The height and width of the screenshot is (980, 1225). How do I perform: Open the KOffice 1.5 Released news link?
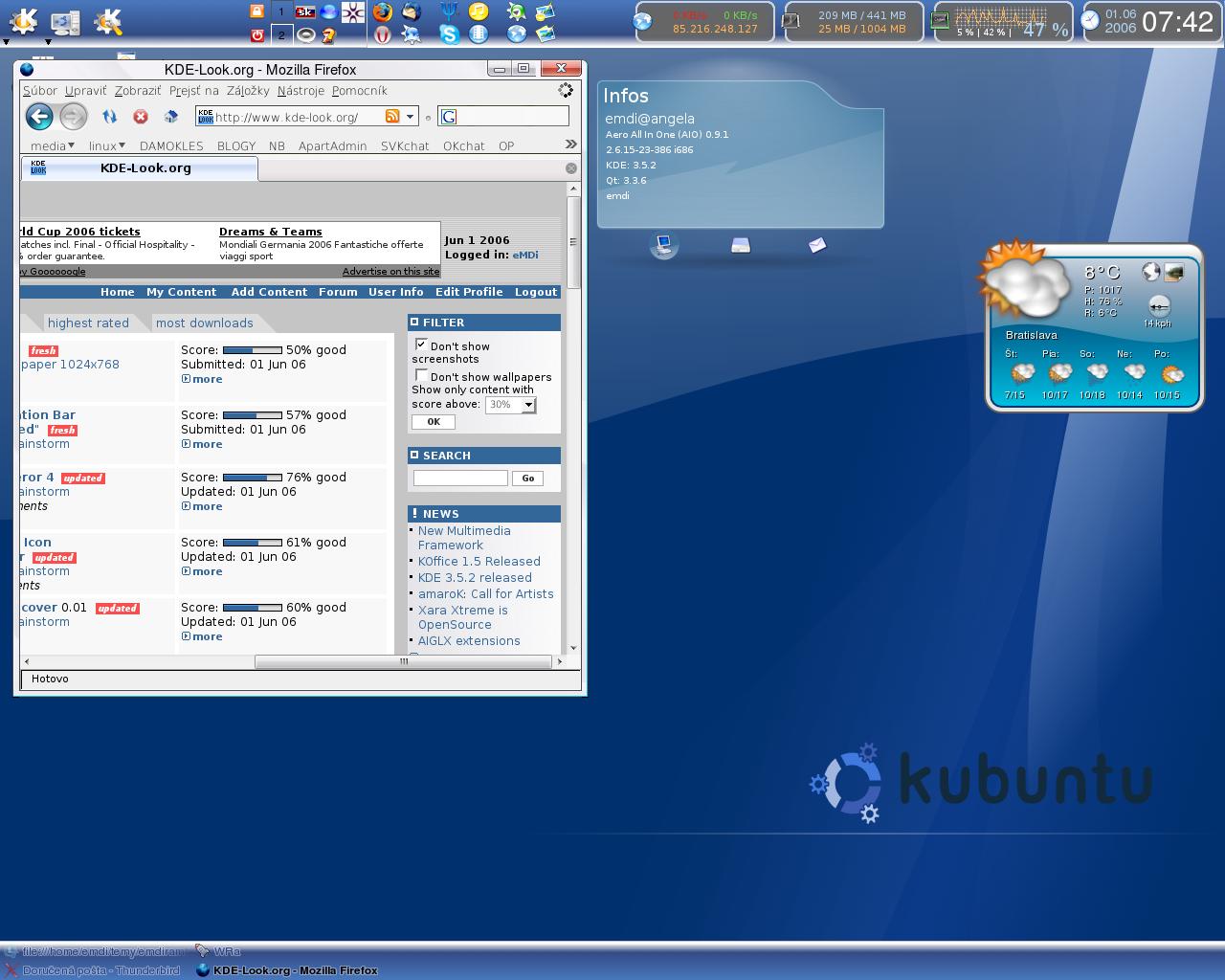pos(479,562)
